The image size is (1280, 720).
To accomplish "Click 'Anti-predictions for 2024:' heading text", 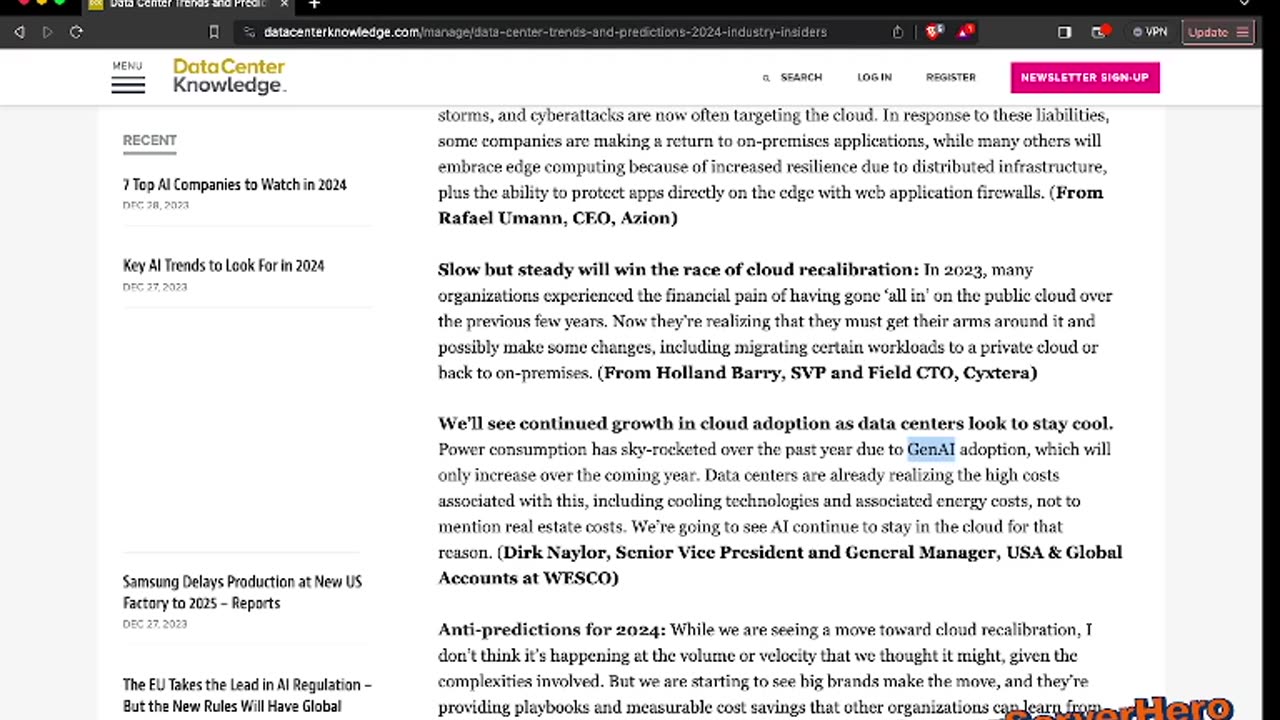I will 551,630.
